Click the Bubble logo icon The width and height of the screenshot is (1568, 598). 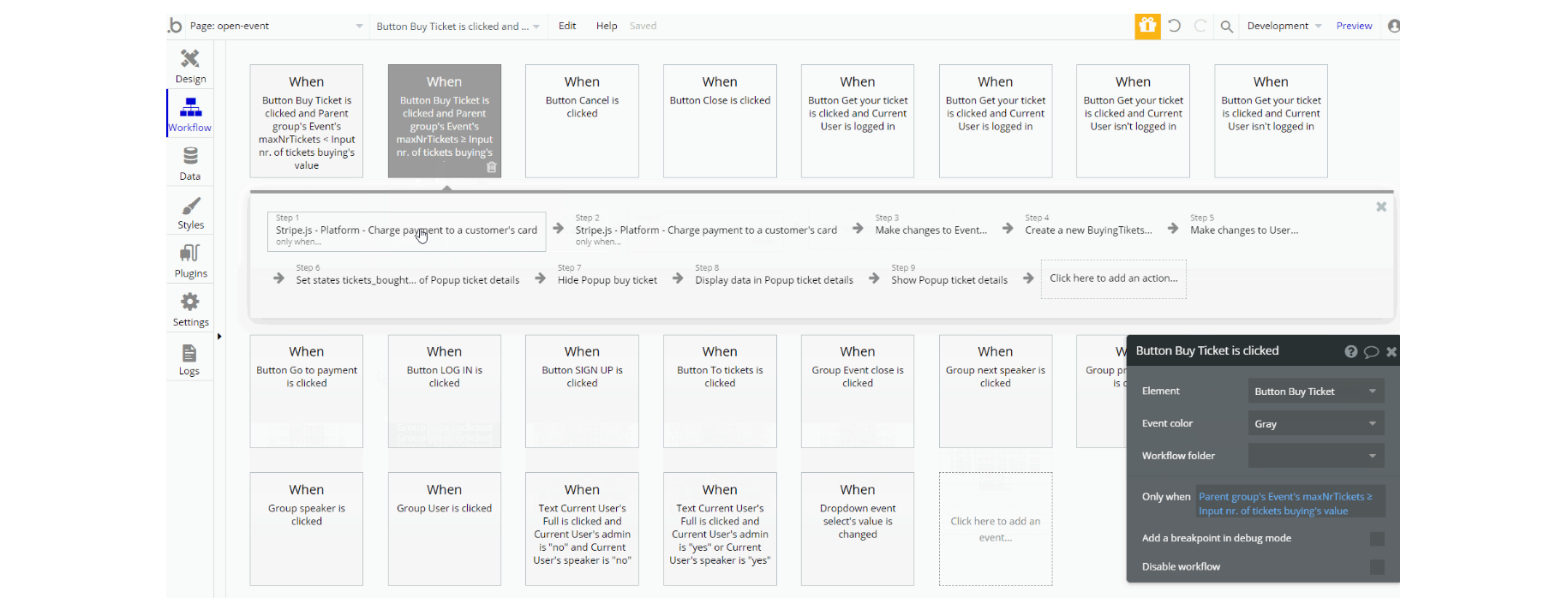pyautogui.click(x=175, y=26)
